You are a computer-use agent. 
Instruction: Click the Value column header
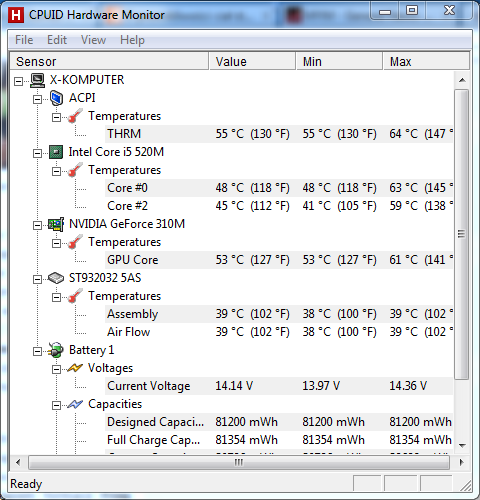pos(252,61)
